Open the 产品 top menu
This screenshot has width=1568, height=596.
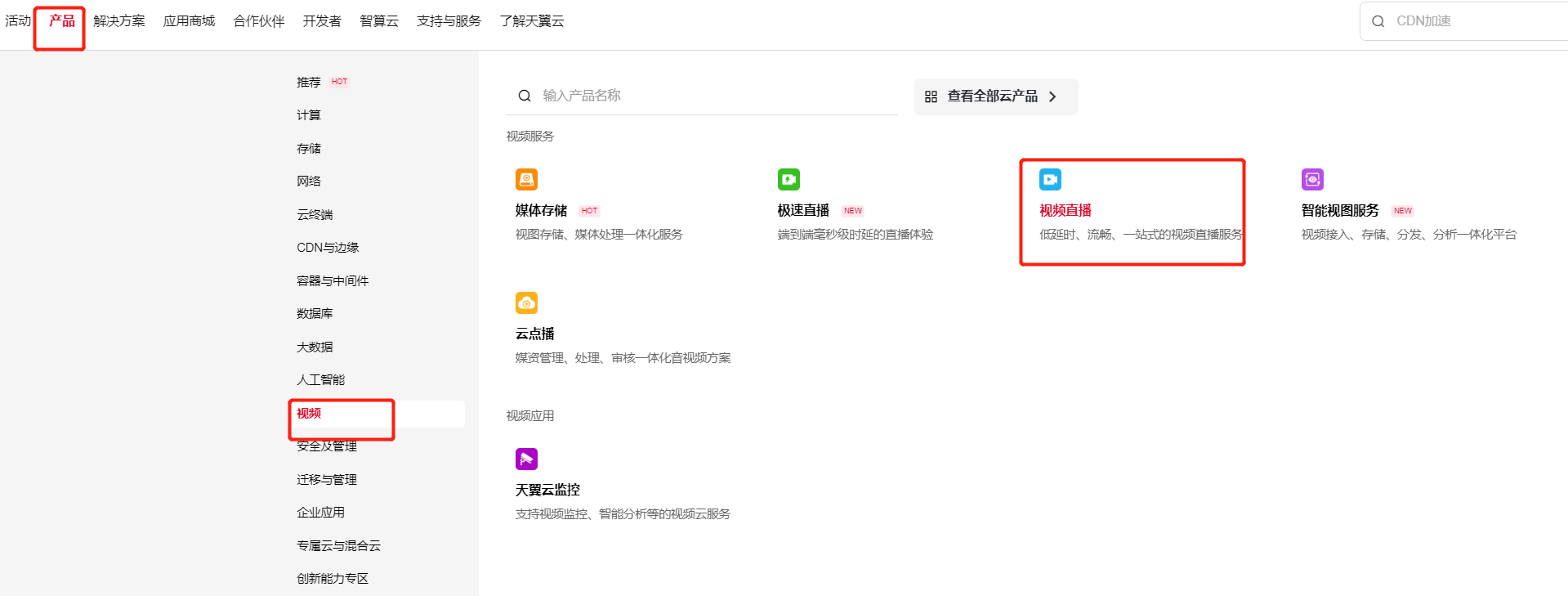point(62,21)
